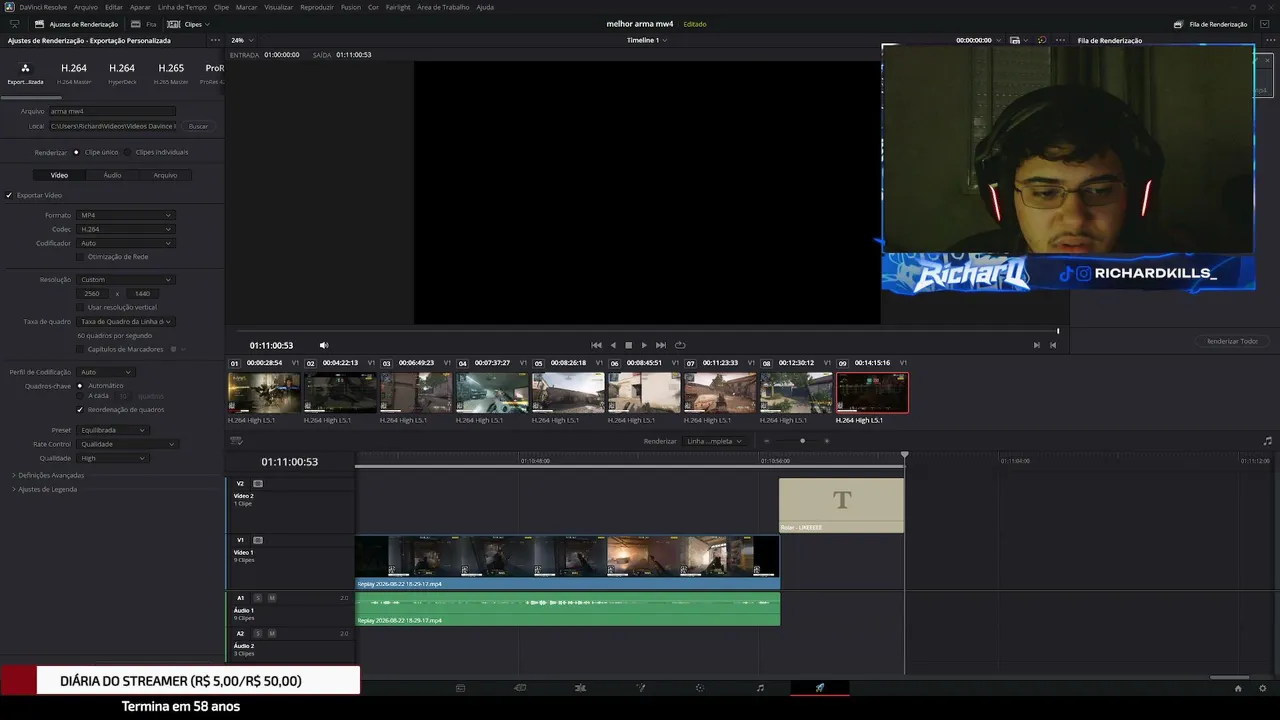Go to project manager home icon
This screenshot has height=720, width=1280.
[1238, 688]
